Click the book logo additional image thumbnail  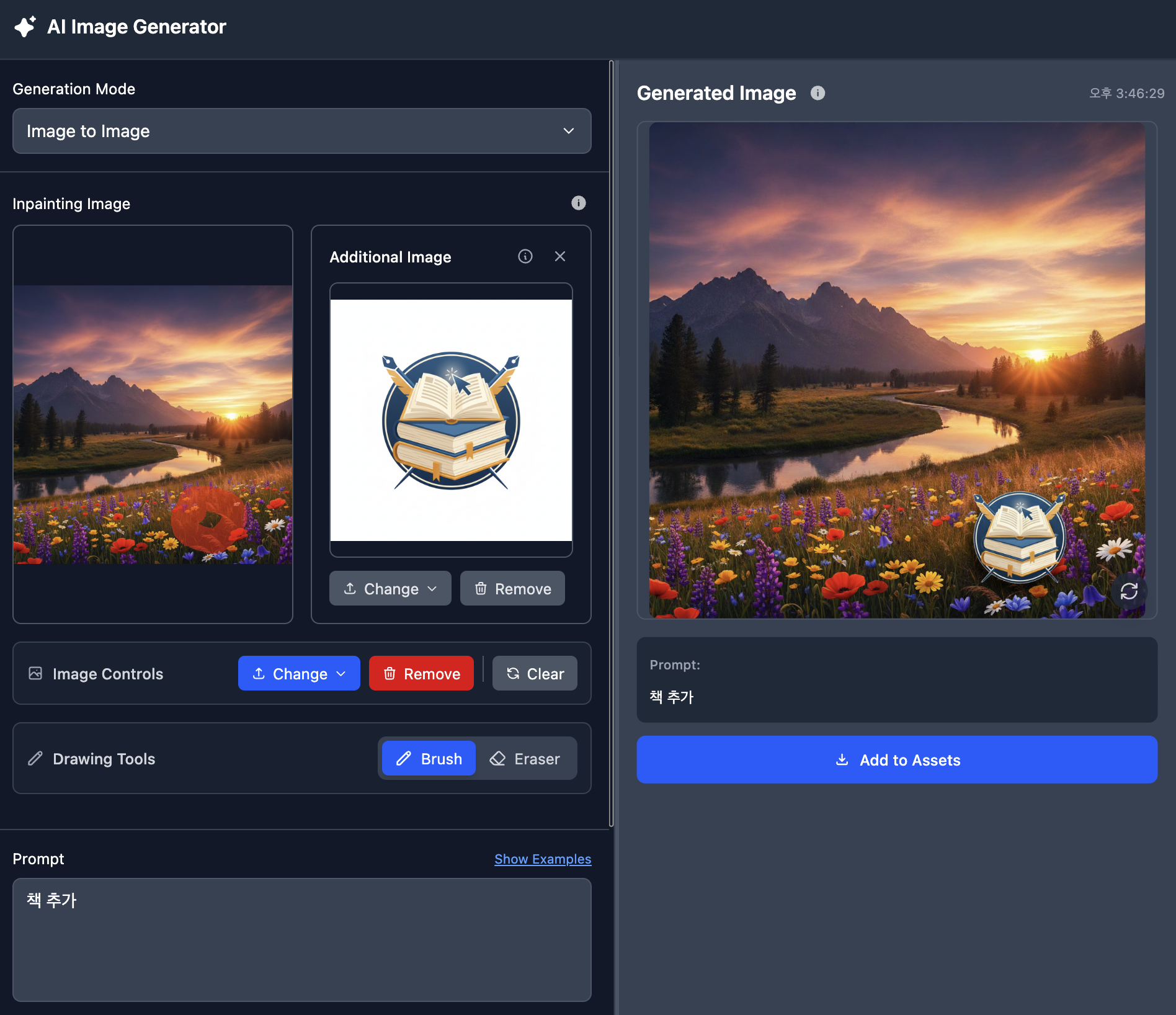pyautogui.click(x=451, y=420)
